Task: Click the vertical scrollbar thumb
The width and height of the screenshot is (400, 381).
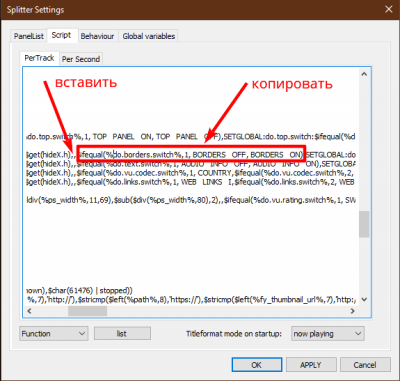Action: 364,224
